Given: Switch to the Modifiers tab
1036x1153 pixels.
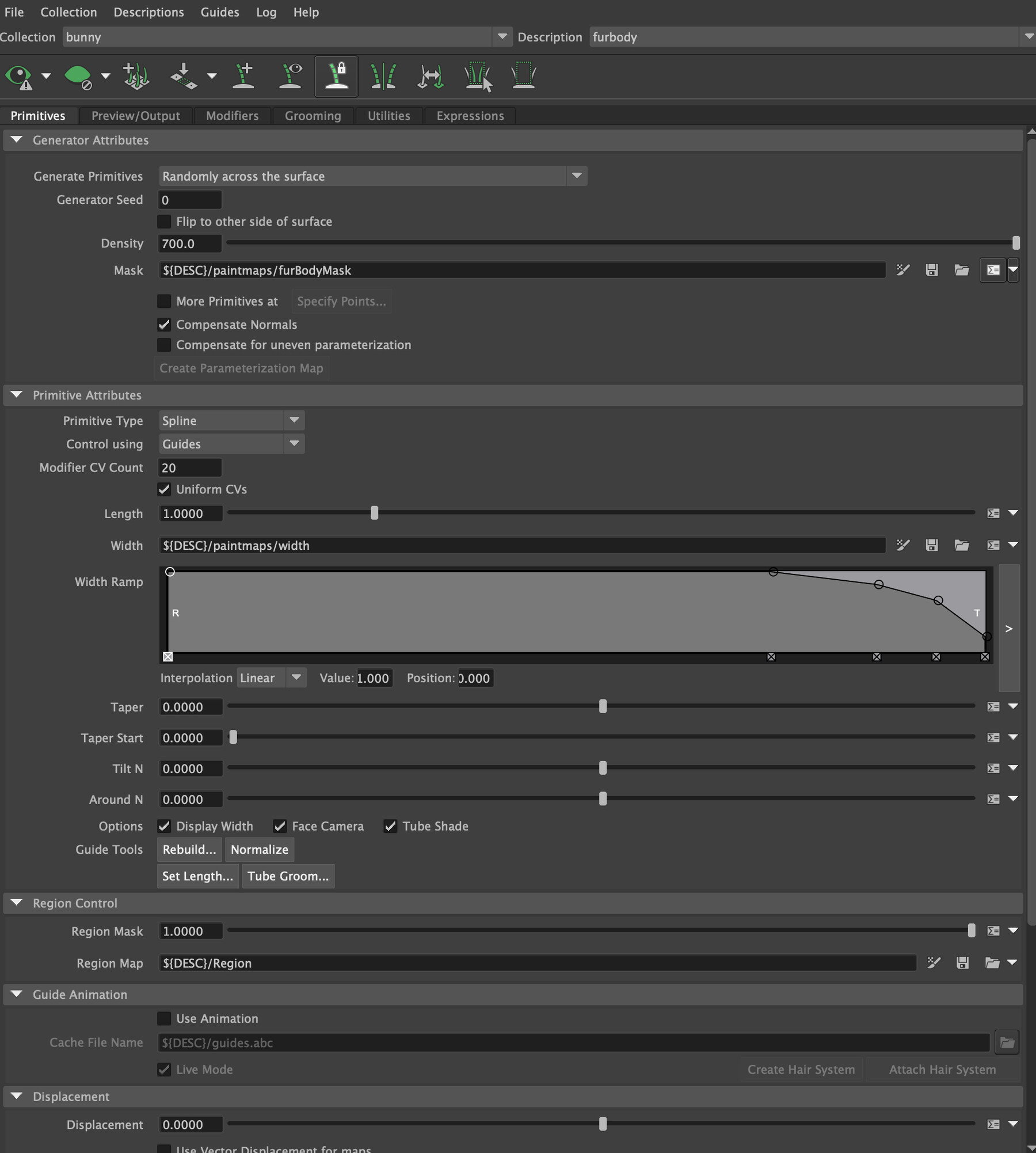Looking at the screenshot, I should [233, 116].
